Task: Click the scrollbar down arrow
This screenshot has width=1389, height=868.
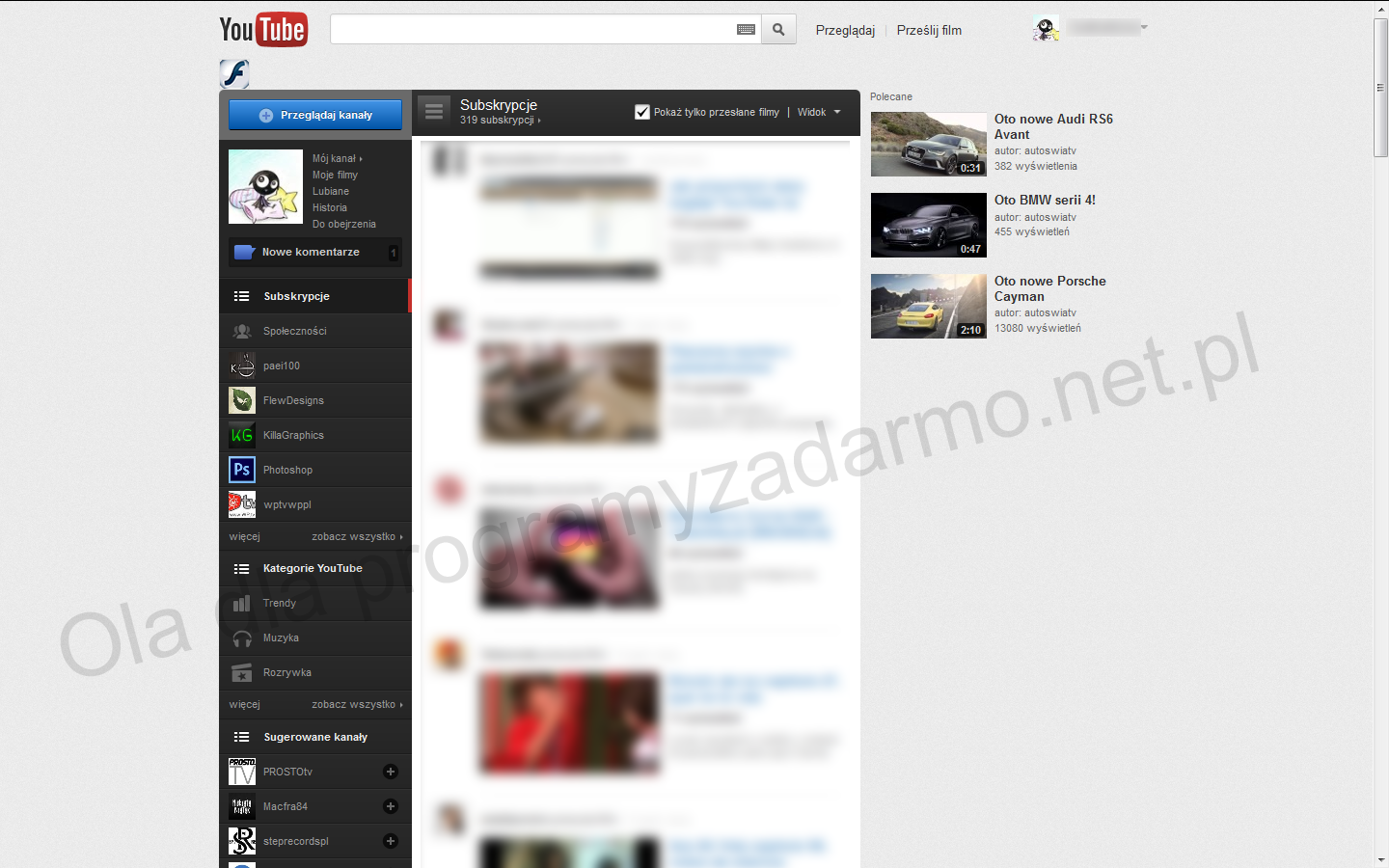Action: pos(1381,860)
